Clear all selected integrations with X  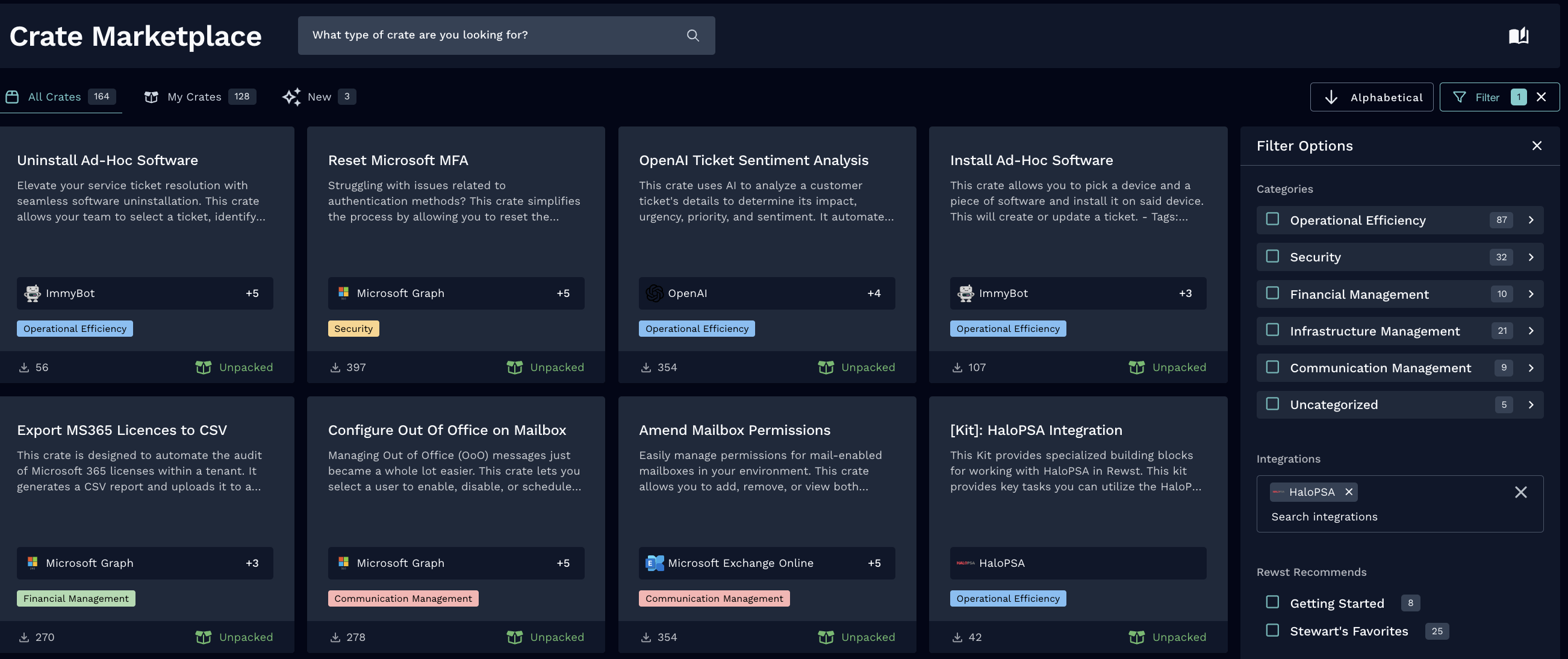[x=1520, y=492]
